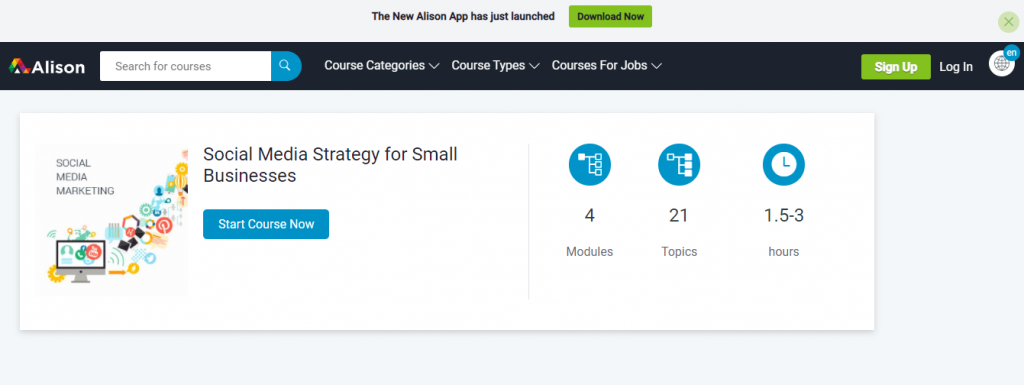Focus the Search for courses field
The height and width of the screenshot is (385, 1024).
[185, 66]
